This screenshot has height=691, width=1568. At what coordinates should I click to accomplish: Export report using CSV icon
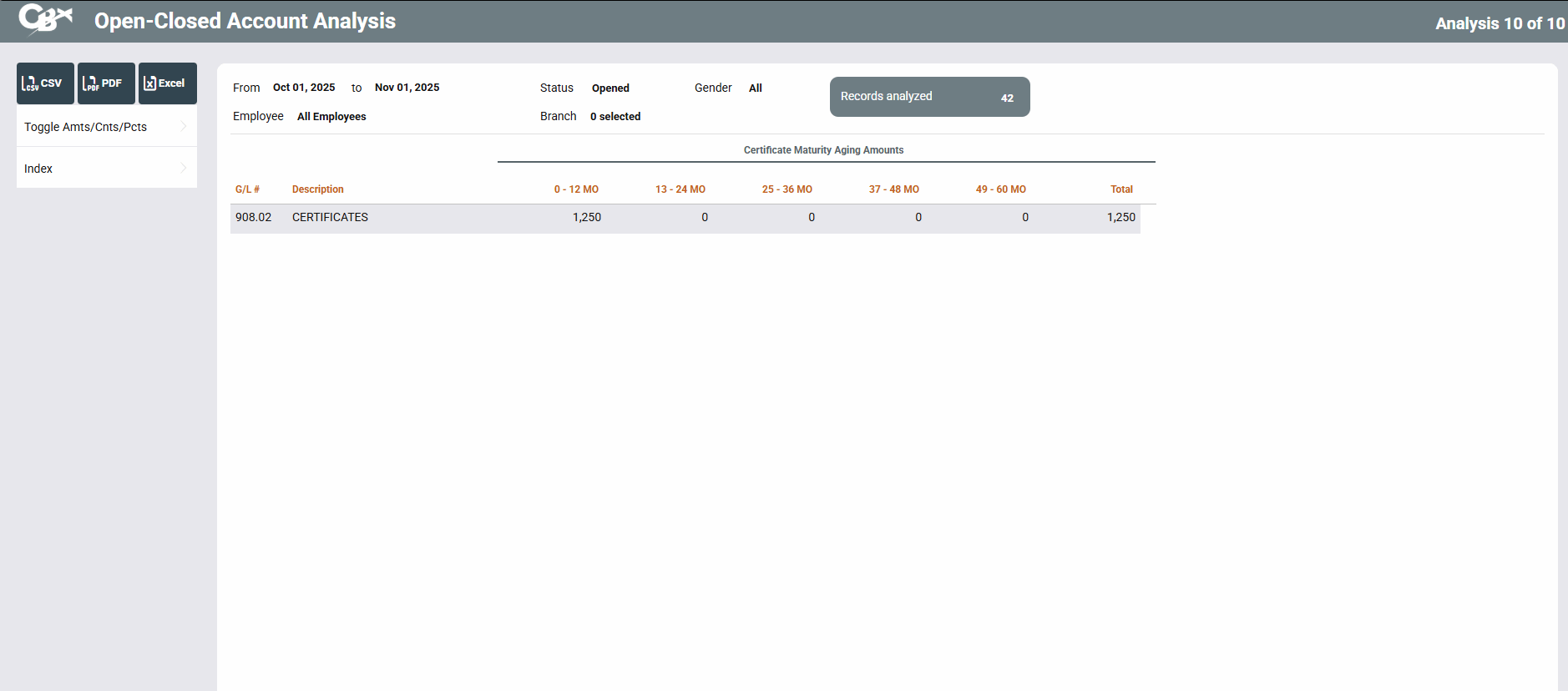[45, 83]
